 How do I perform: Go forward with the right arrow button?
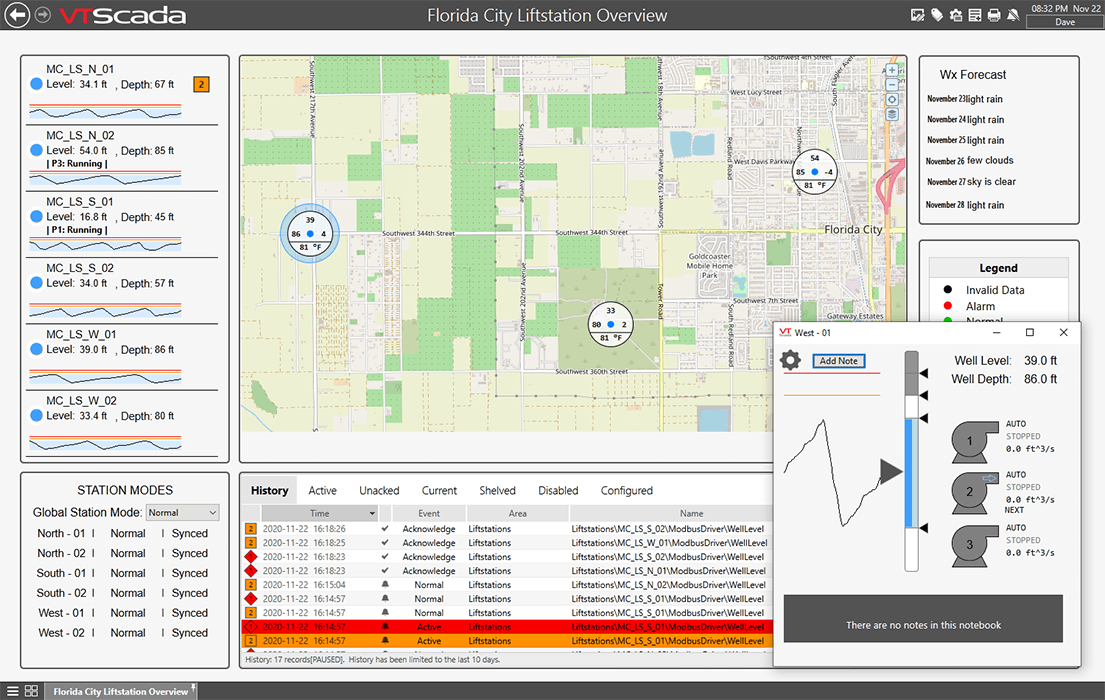coord(43,15)
